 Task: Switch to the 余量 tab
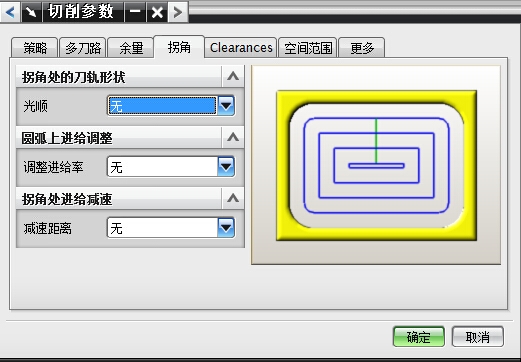(131, 48)
